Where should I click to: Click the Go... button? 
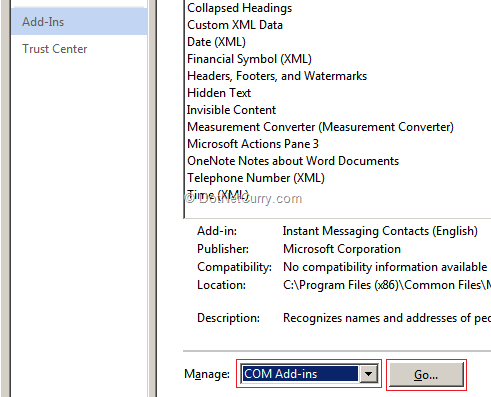[426, 375]
